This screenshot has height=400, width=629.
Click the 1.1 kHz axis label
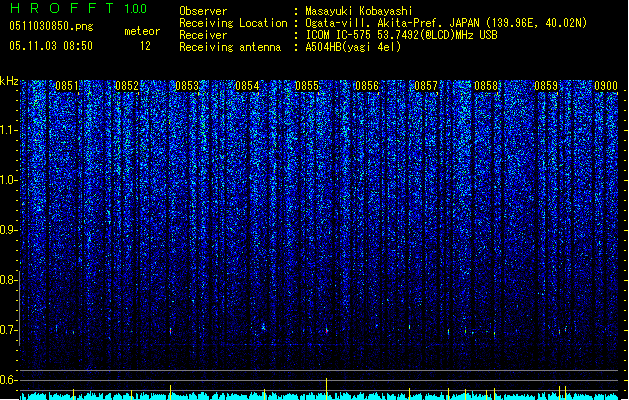click(x=8, y=130)
